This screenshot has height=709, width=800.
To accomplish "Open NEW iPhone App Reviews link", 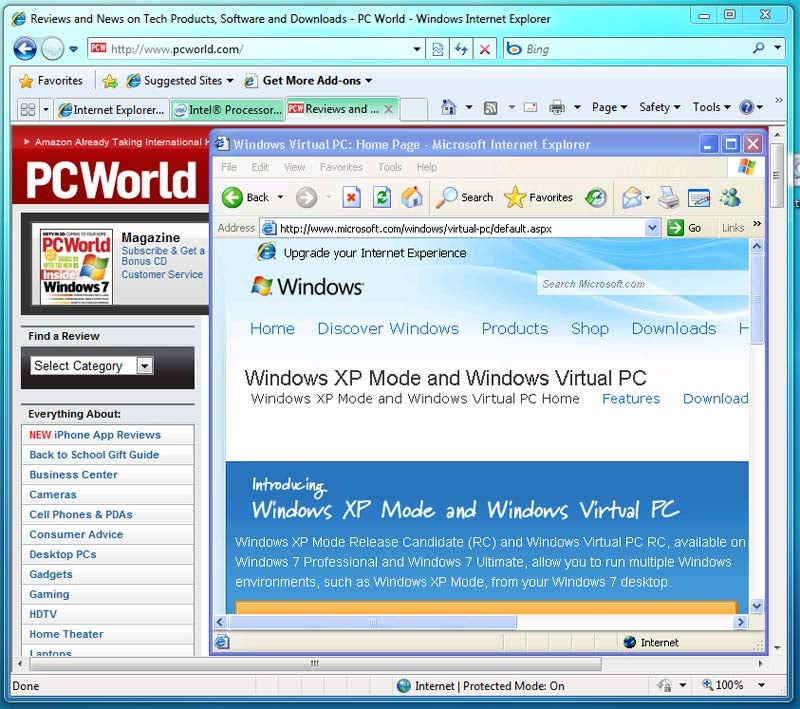I will (x=95, y=435).
